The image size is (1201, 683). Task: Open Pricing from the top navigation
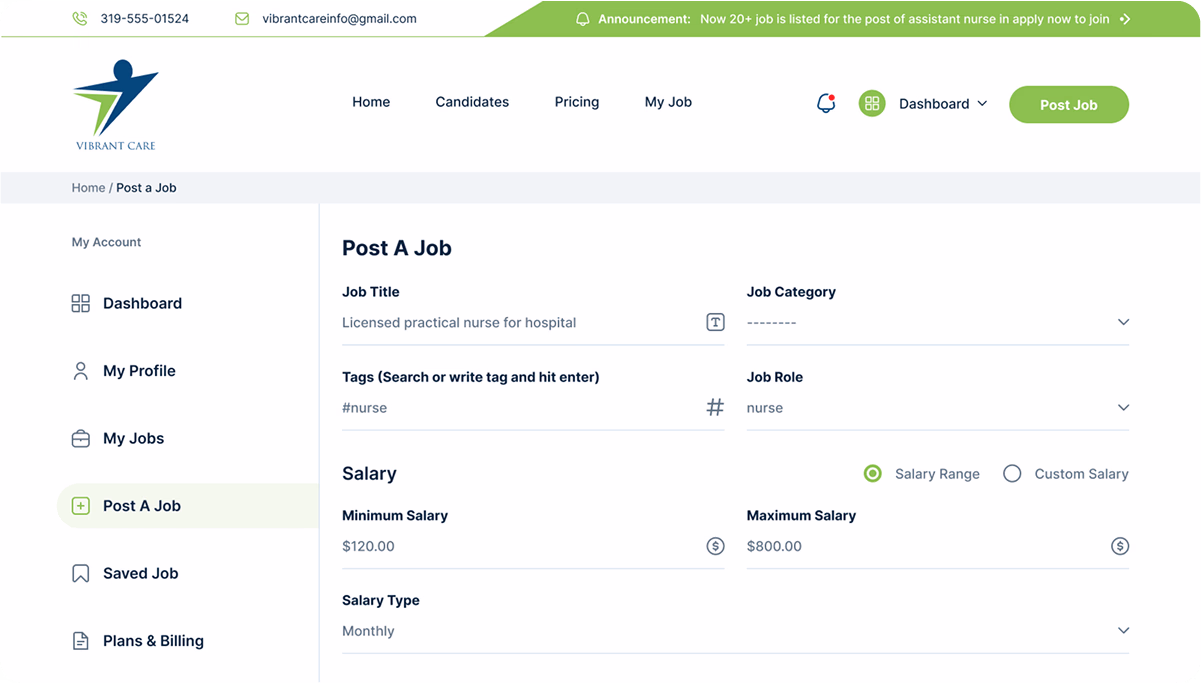point(577,102)
